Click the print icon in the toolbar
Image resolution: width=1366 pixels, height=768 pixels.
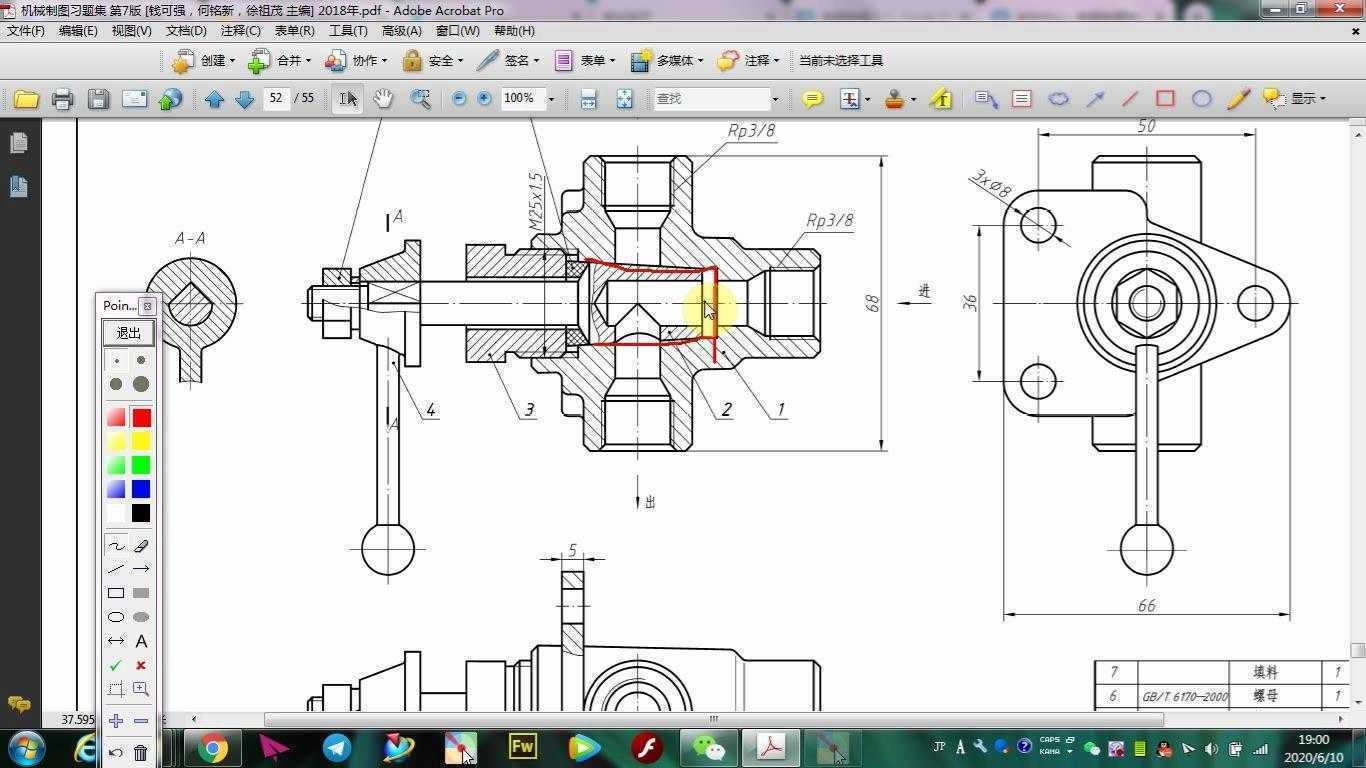point(62,99)
